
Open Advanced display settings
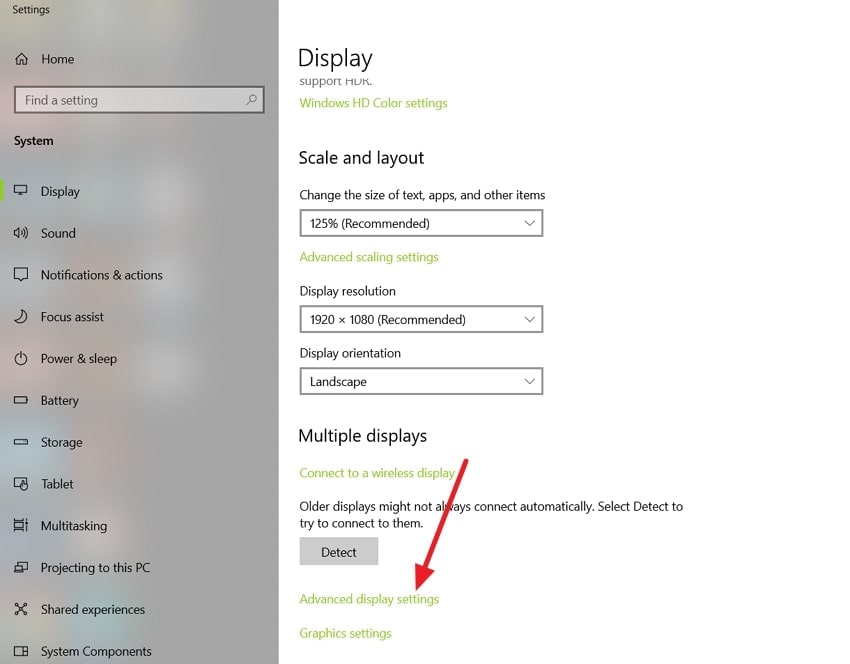coord(369,599)
